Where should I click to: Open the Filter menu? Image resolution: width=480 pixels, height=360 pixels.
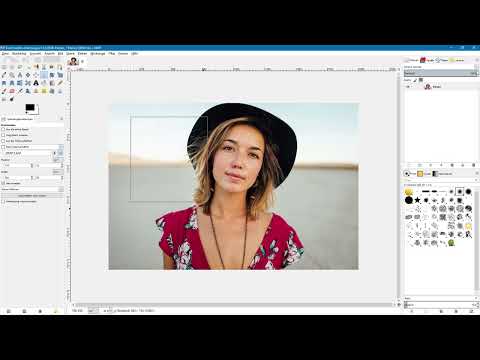point(112,53)
